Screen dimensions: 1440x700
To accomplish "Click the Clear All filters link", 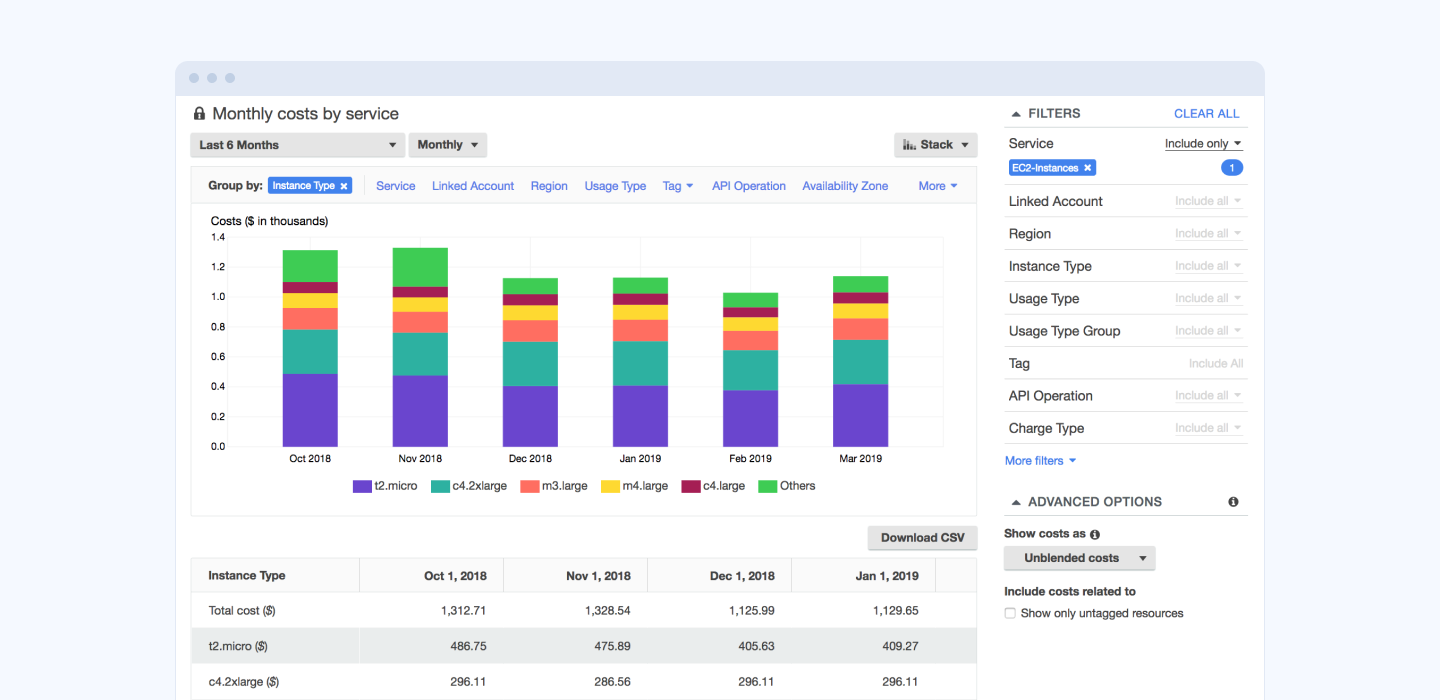I will (1206, 114).
